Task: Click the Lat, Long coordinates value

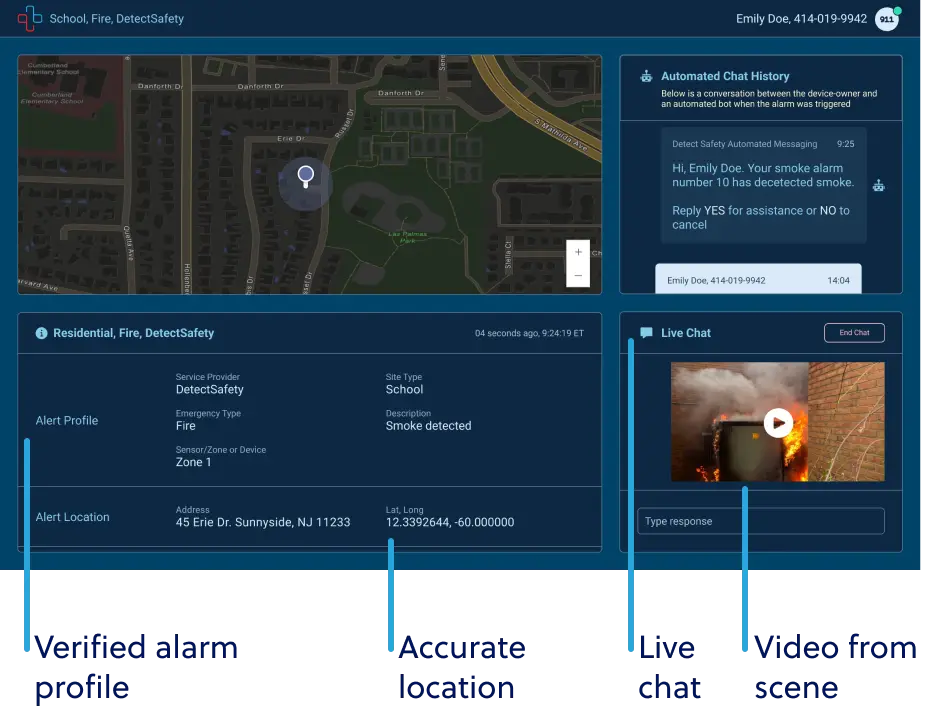Action: (449, 522)
